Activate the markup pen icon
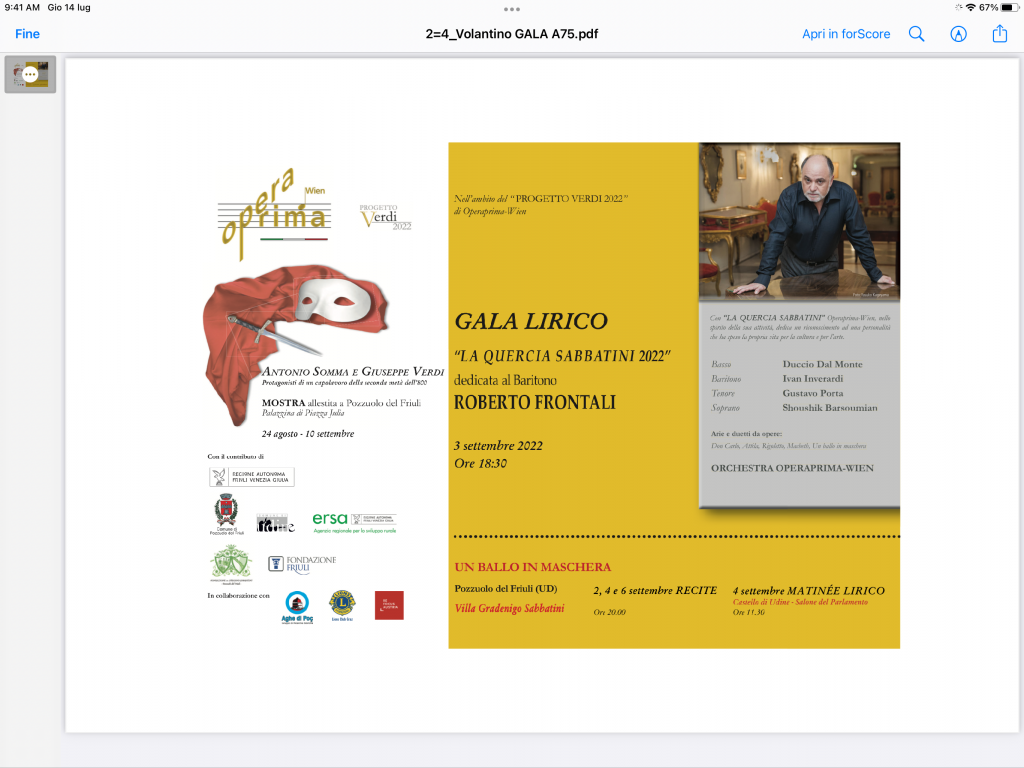1024x768 pixels. tap(958, 34)
